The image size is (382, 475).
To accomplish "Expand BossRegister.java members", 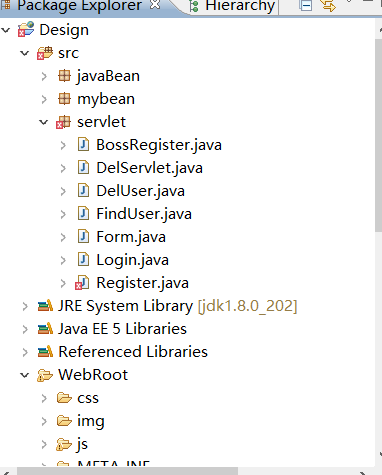I will tap(63, 145).
